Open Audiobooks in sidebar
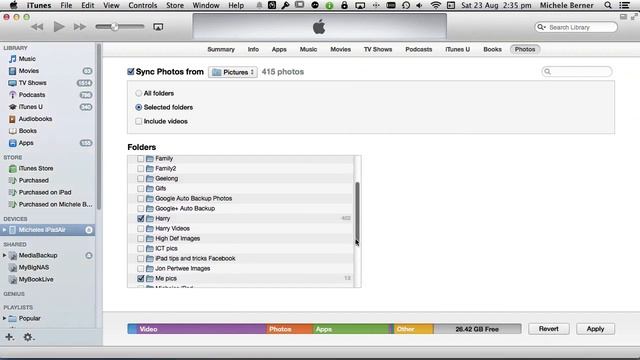 click(35, 119)
